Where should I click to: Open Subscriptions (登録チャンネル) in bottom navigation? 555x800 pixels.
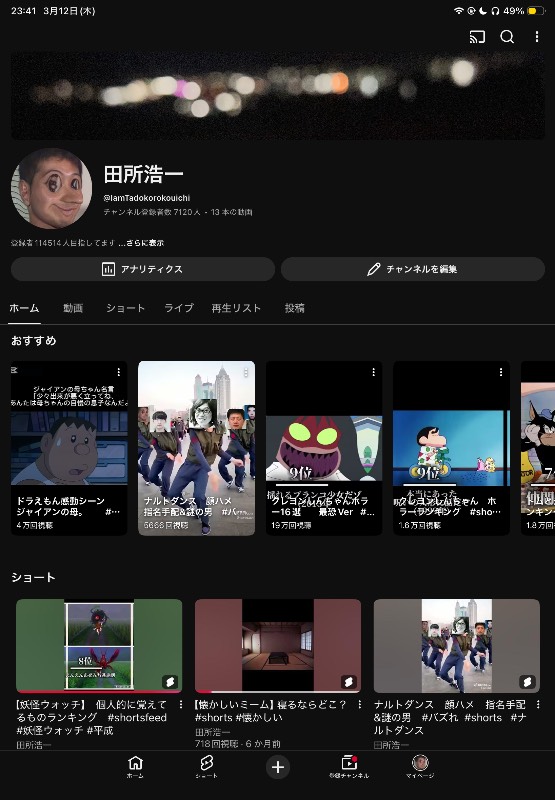(x=349, y=766)
